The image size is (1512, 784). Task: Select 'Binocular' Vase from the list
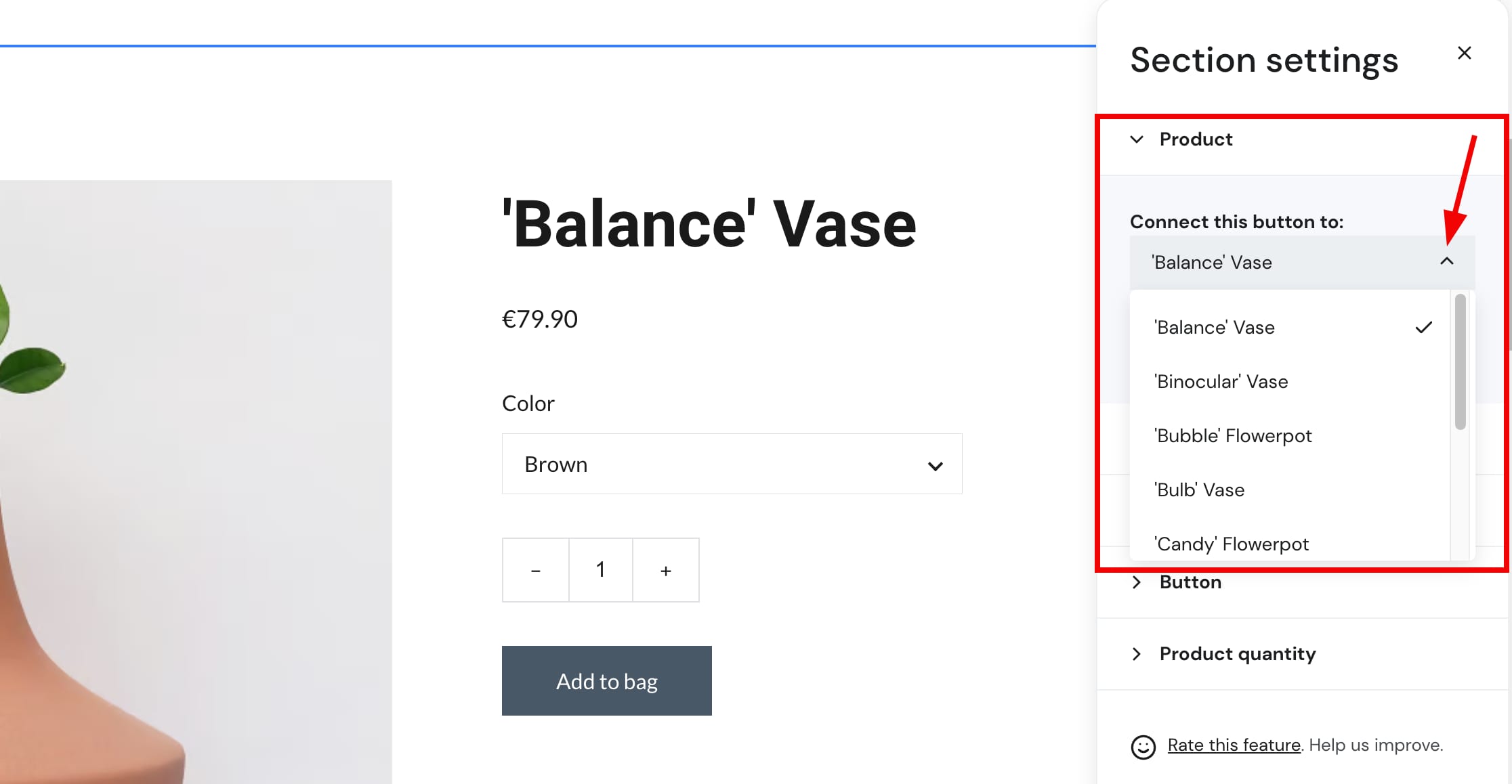tap(1221, 381)
